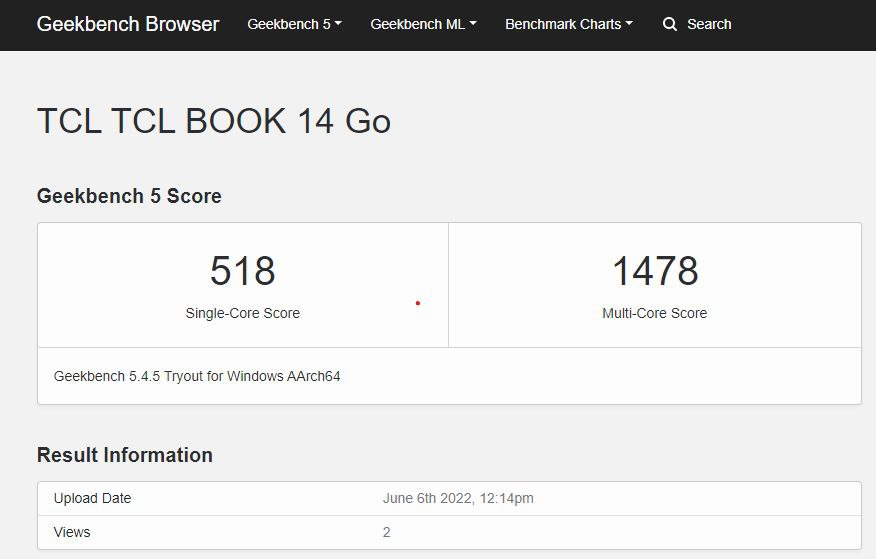Viewport: 876px width, 559px height.
Task: Click the Geekbench 5 Score heading
Action: point(129,196)
